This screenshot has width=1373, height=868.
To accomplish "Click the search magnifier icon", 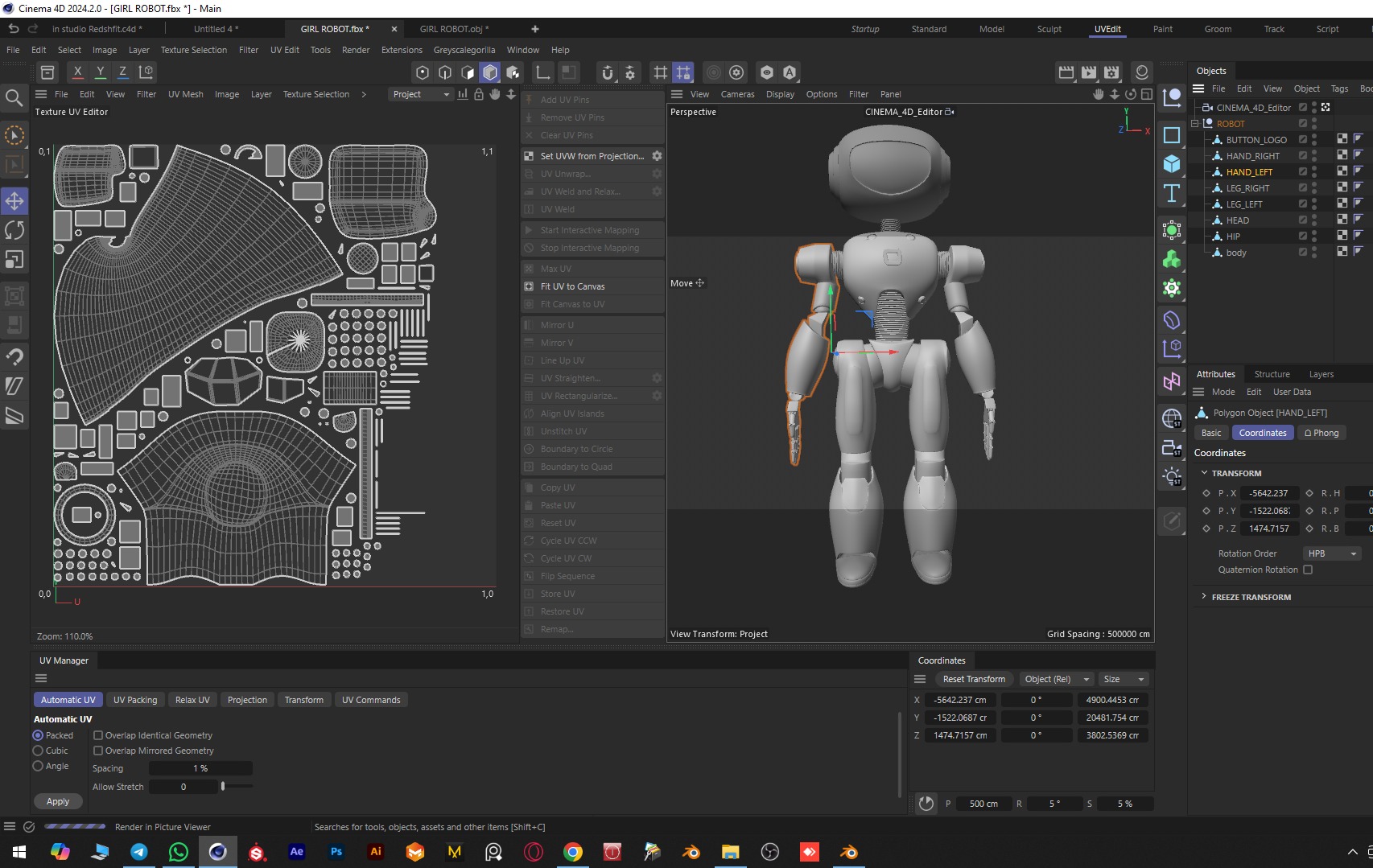I will tap(14, 98).
